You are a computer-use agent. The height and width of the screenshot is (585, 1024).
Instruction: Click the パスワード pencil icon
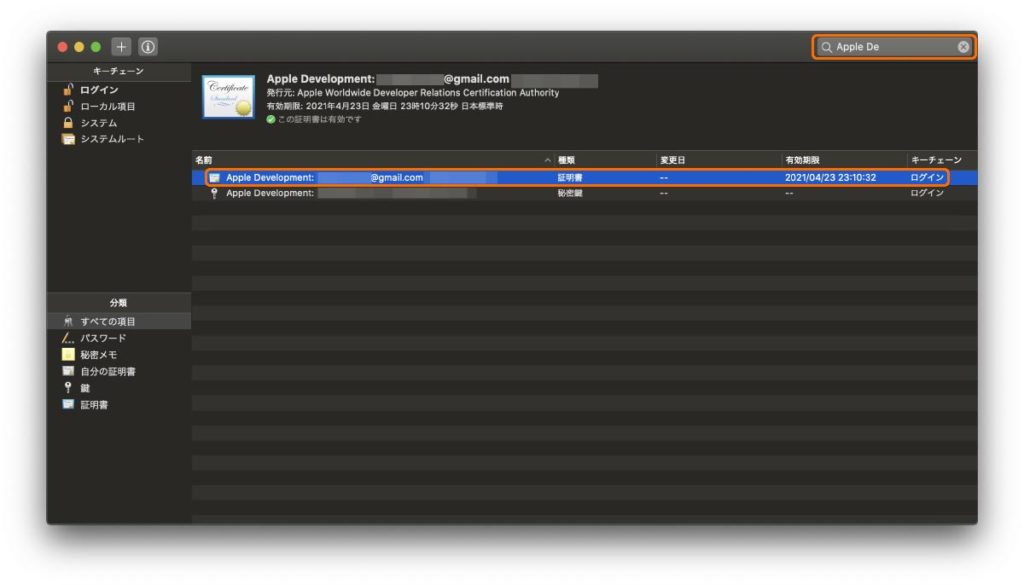(x=68, y=338)
